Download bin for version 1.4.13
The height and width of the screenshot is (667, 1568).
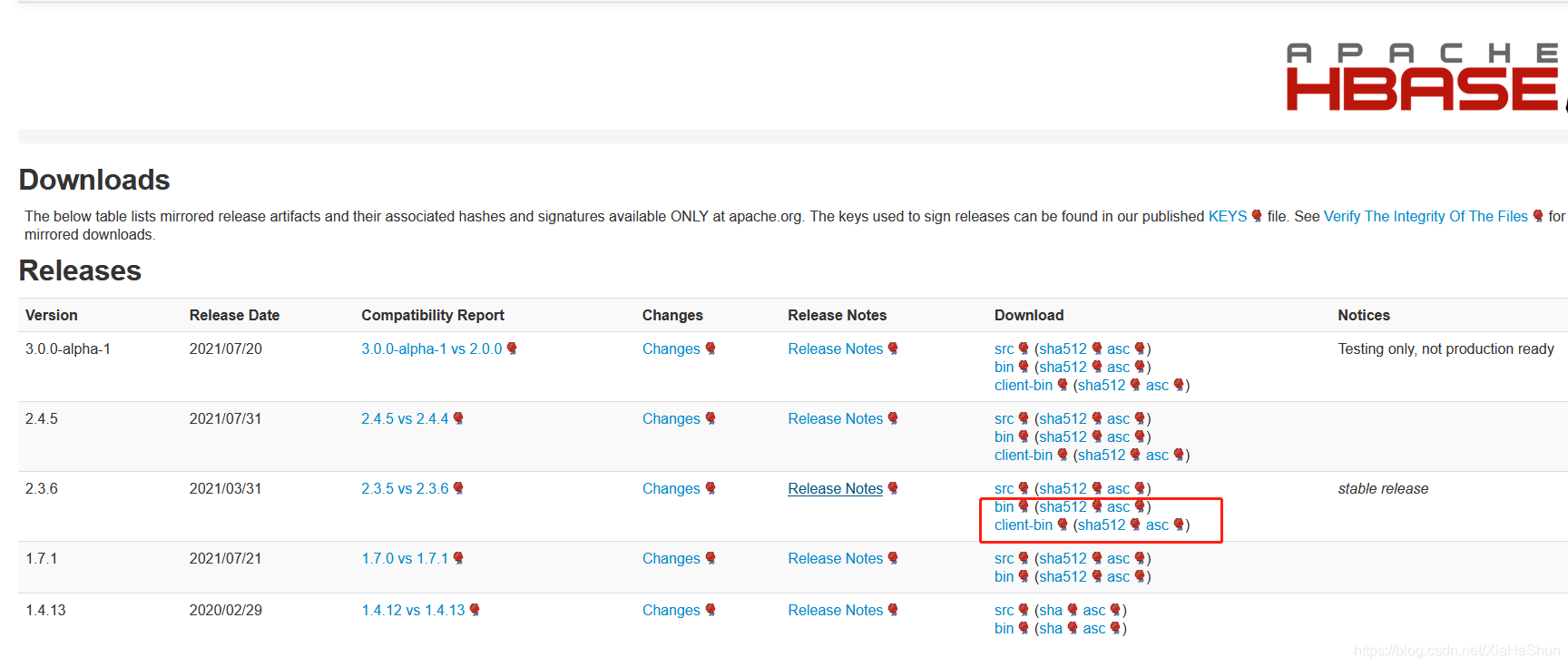(1004, 628)
